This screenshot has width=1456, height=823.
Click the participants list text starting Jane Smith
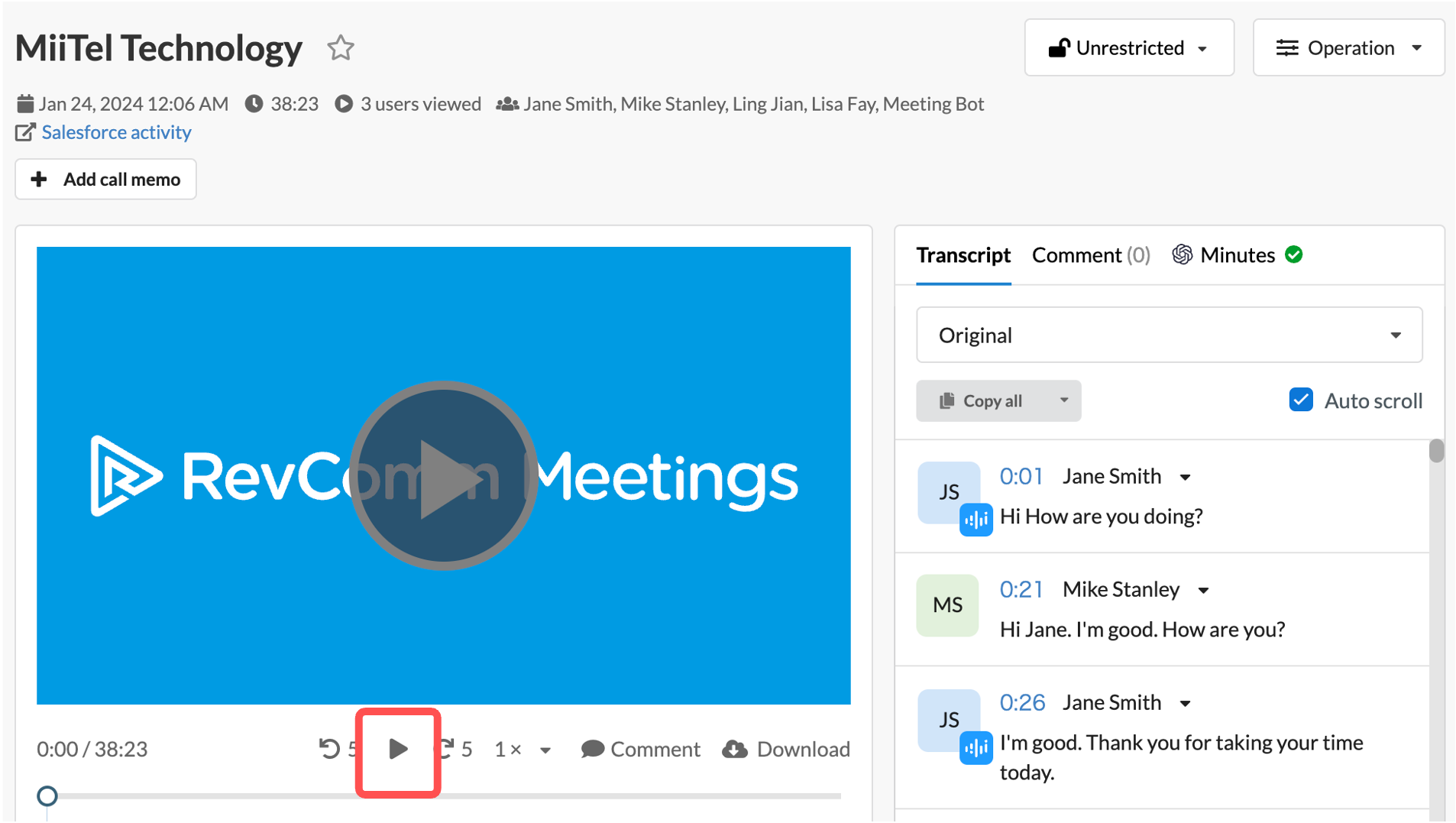(x=753, y=104)
